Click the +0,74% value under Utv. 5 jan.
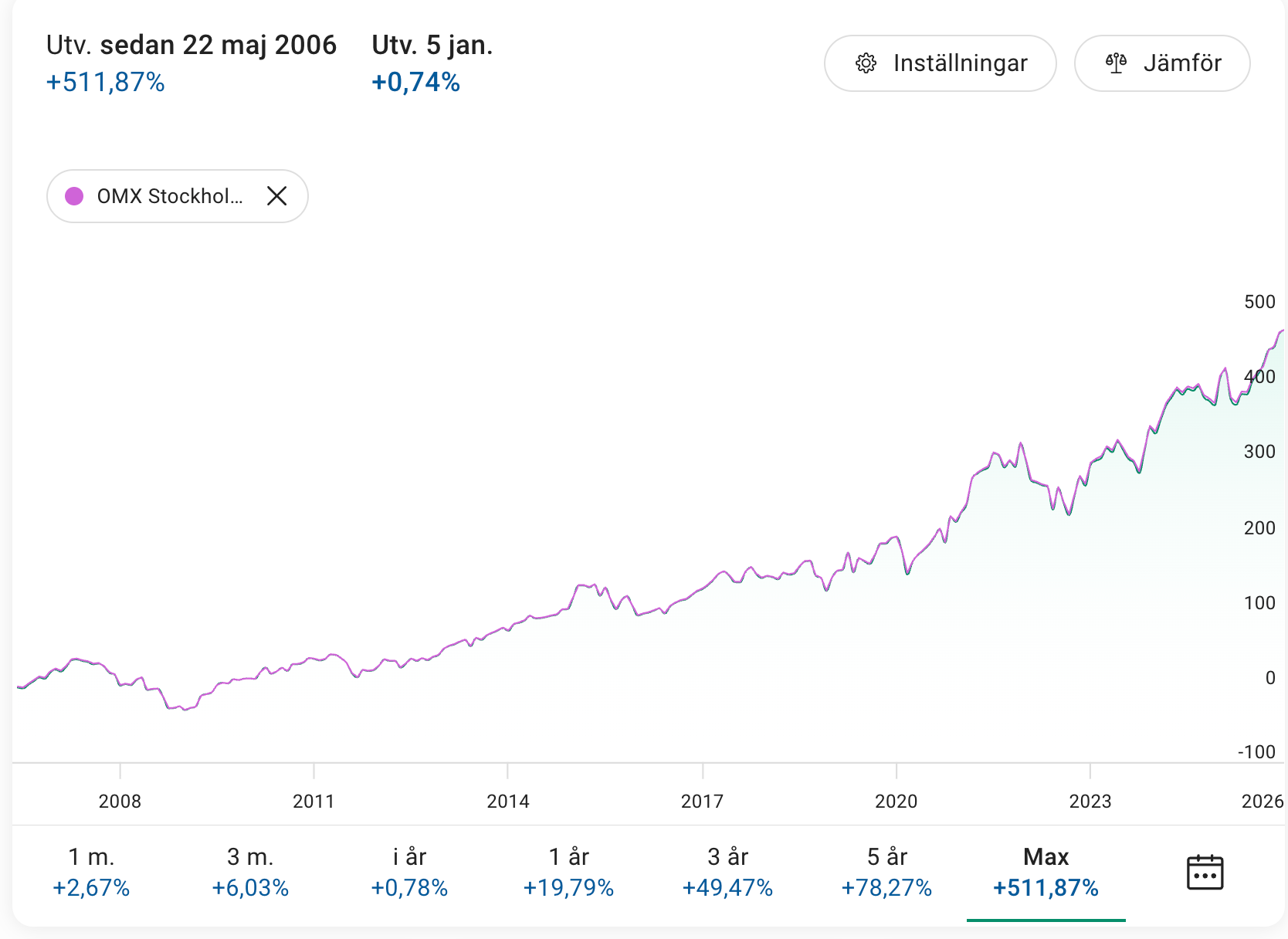1288x939 pixels. pos(415,82)
